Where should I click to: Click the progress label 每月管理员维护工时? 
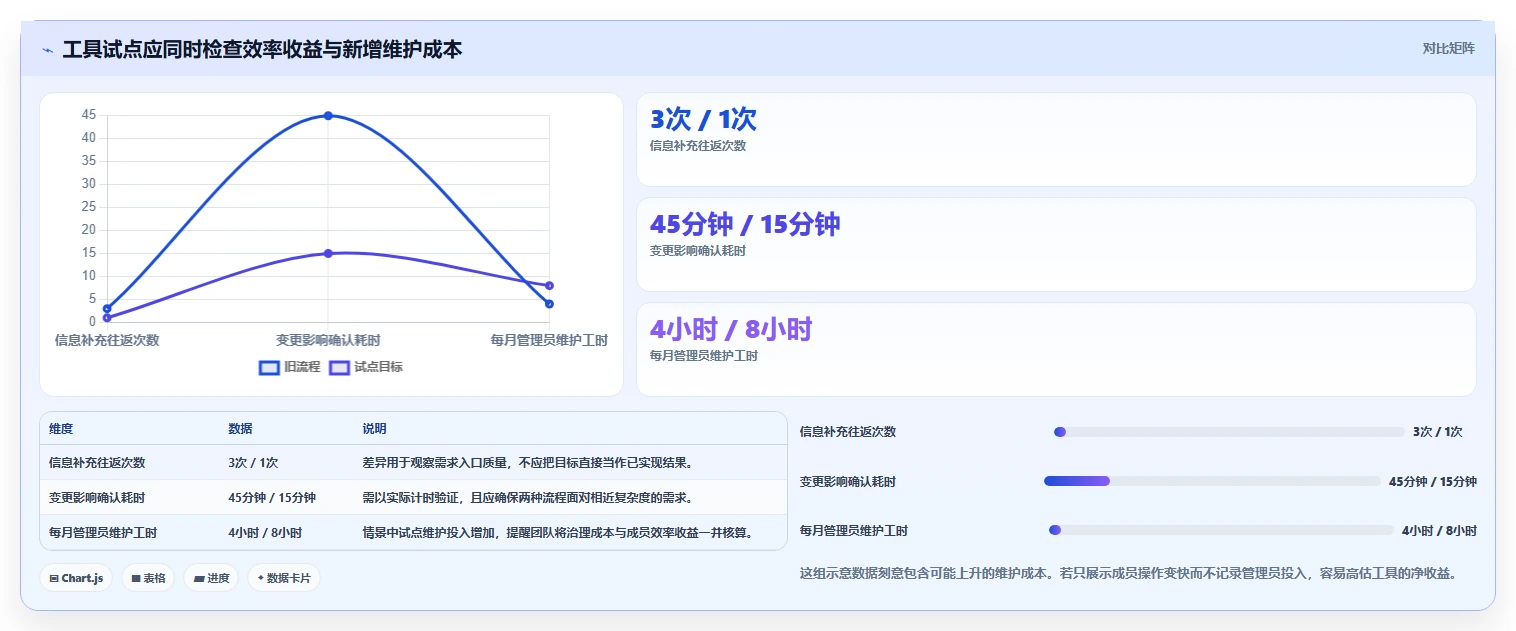854,531
